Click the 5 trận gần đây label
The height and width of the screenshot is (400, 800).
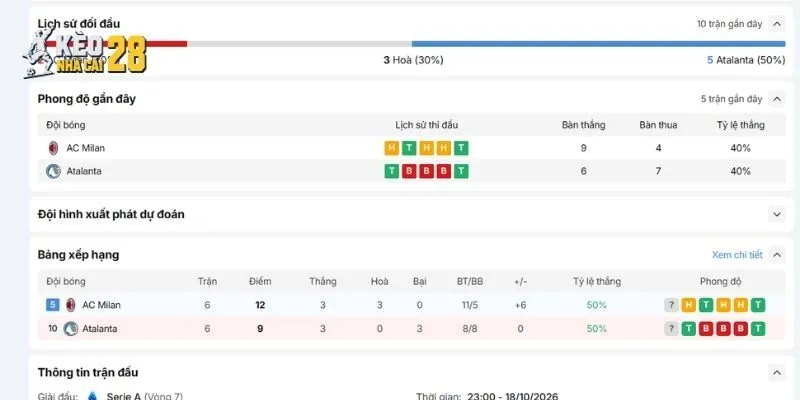click(x=732, y=99)
